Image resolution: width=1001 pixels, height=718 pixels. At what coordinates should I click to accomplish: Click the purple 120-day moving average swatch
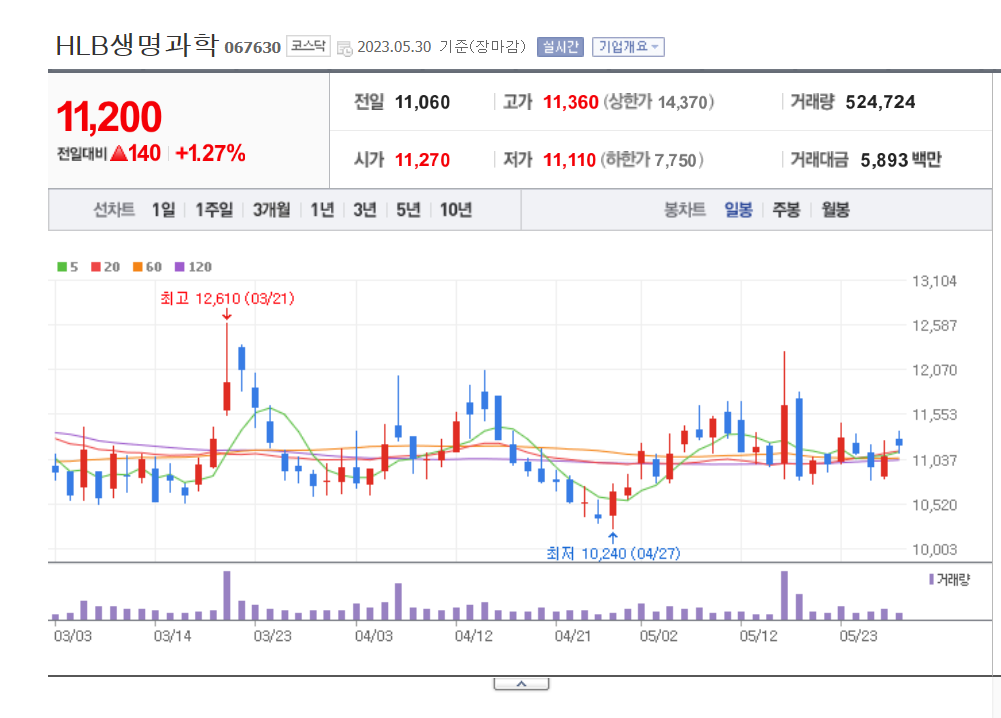tap(179, 267)
